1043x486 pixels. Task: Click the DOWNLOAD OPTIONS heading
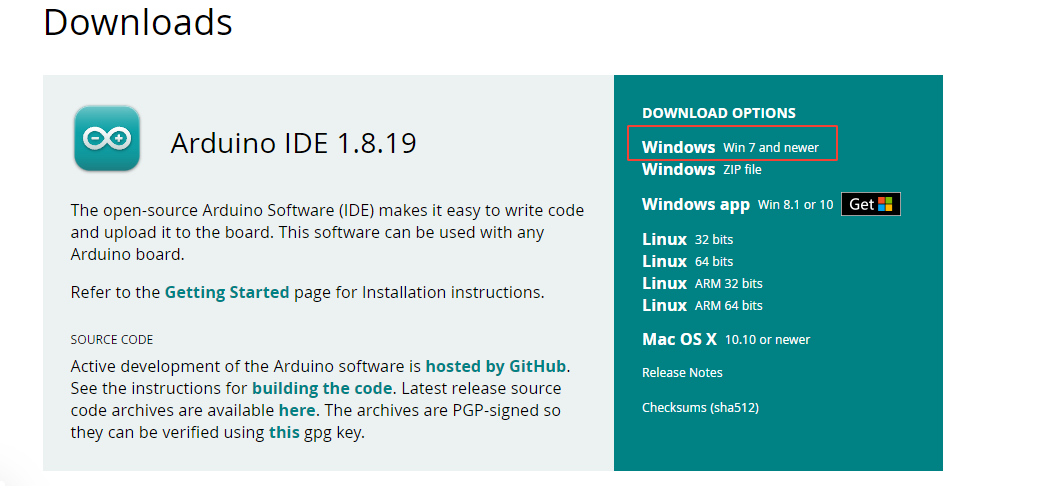pyautogui.click(x=718, y=113)
